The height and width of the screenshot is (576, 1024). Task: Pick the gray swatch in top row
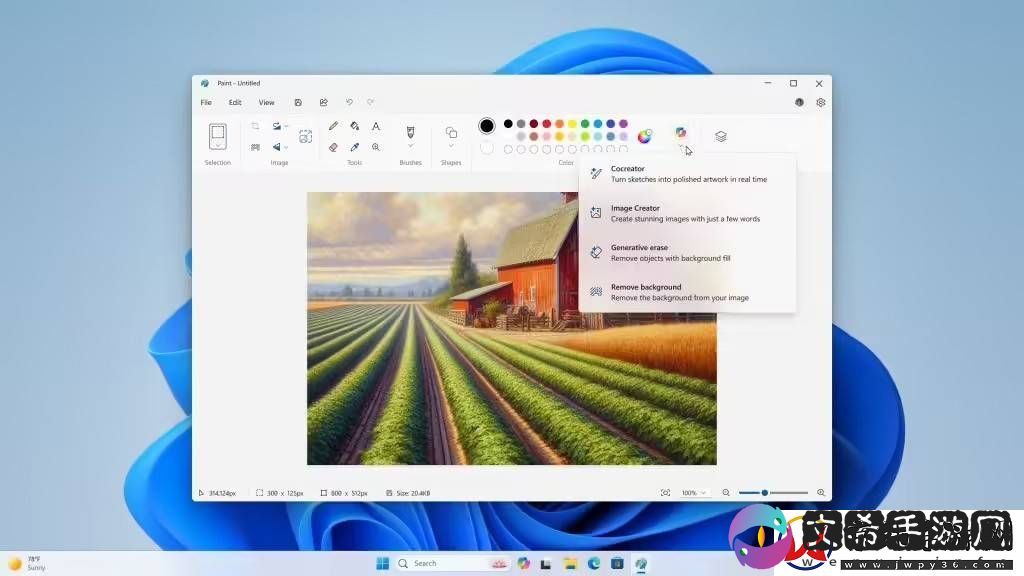pos(521,123)
